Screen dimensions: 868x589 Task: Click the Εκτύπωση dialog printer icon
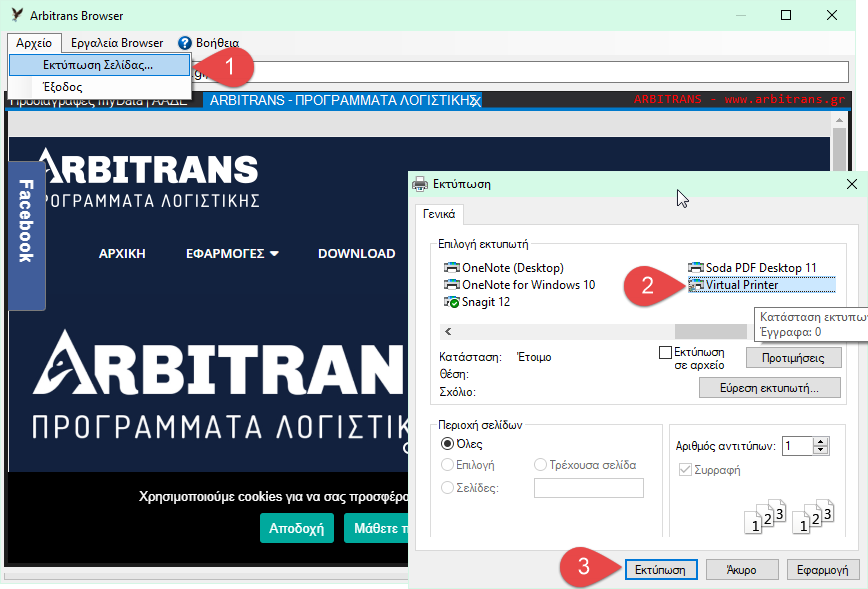tap(420, 184)
